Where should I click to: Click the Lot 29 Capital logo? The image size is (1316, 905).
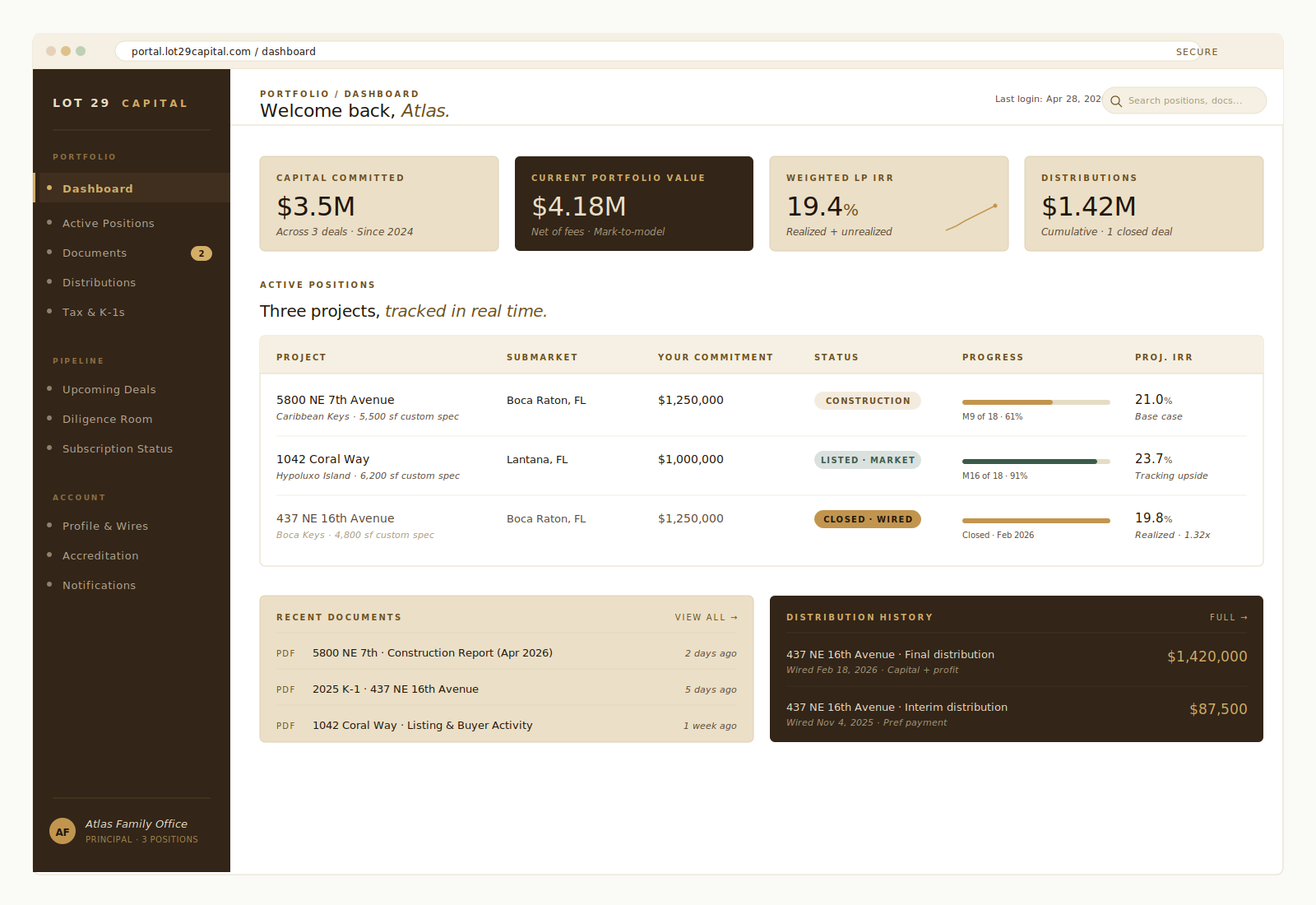[x=120, y=103]
